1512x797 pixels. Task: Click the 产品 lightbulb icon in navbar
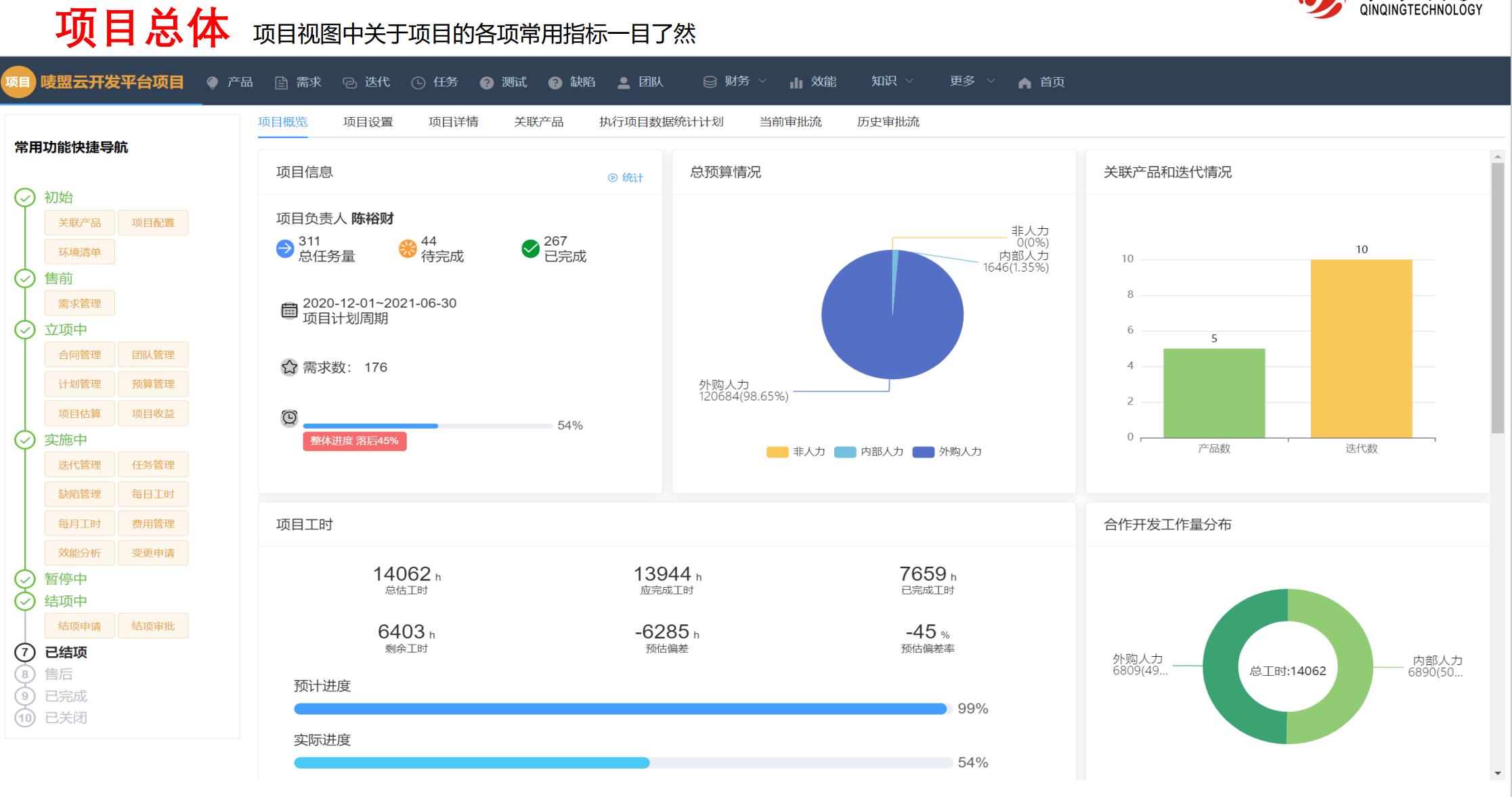(213, 83)
